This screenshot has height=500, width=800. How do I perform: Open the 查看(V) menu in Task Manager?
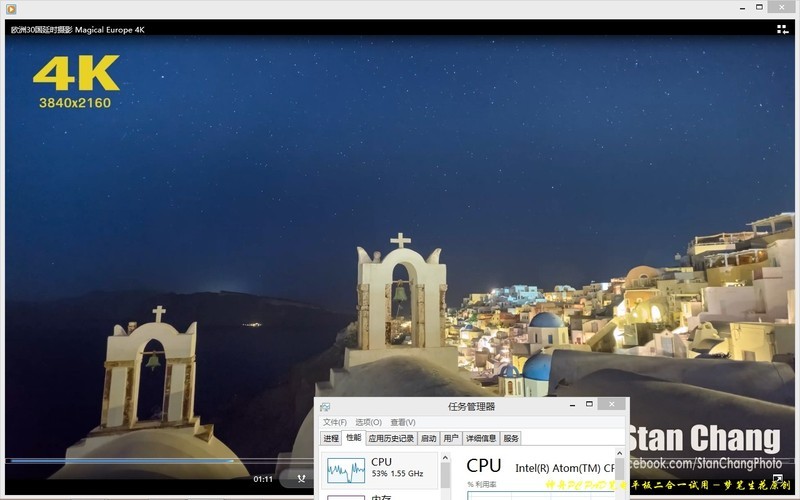(403, 422)
